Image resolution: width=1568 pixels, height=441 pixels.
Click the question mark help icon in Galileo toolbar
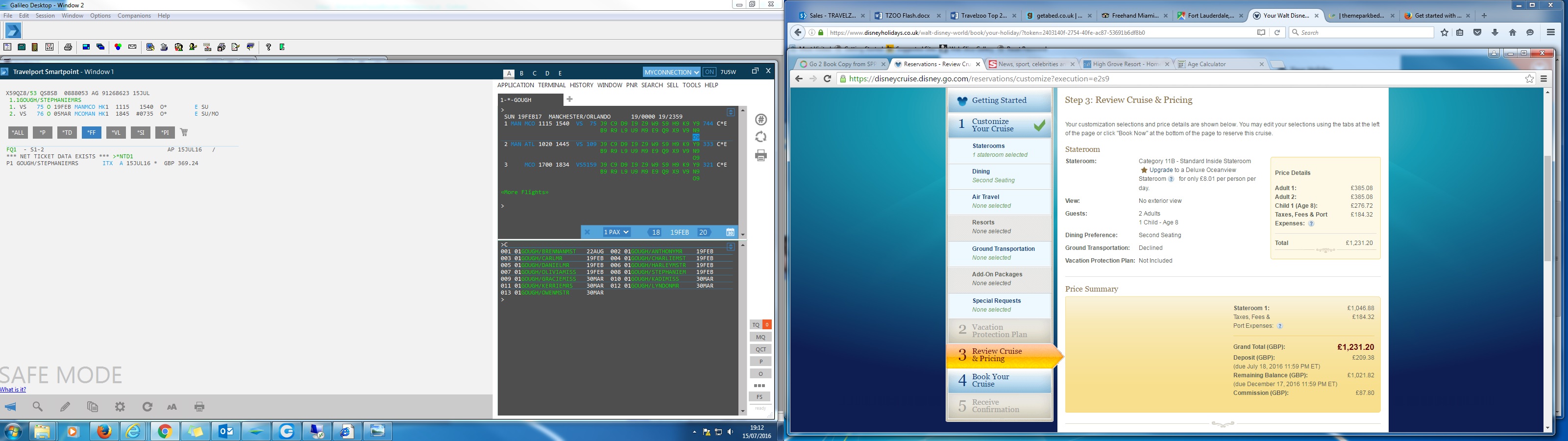point(268,47)
